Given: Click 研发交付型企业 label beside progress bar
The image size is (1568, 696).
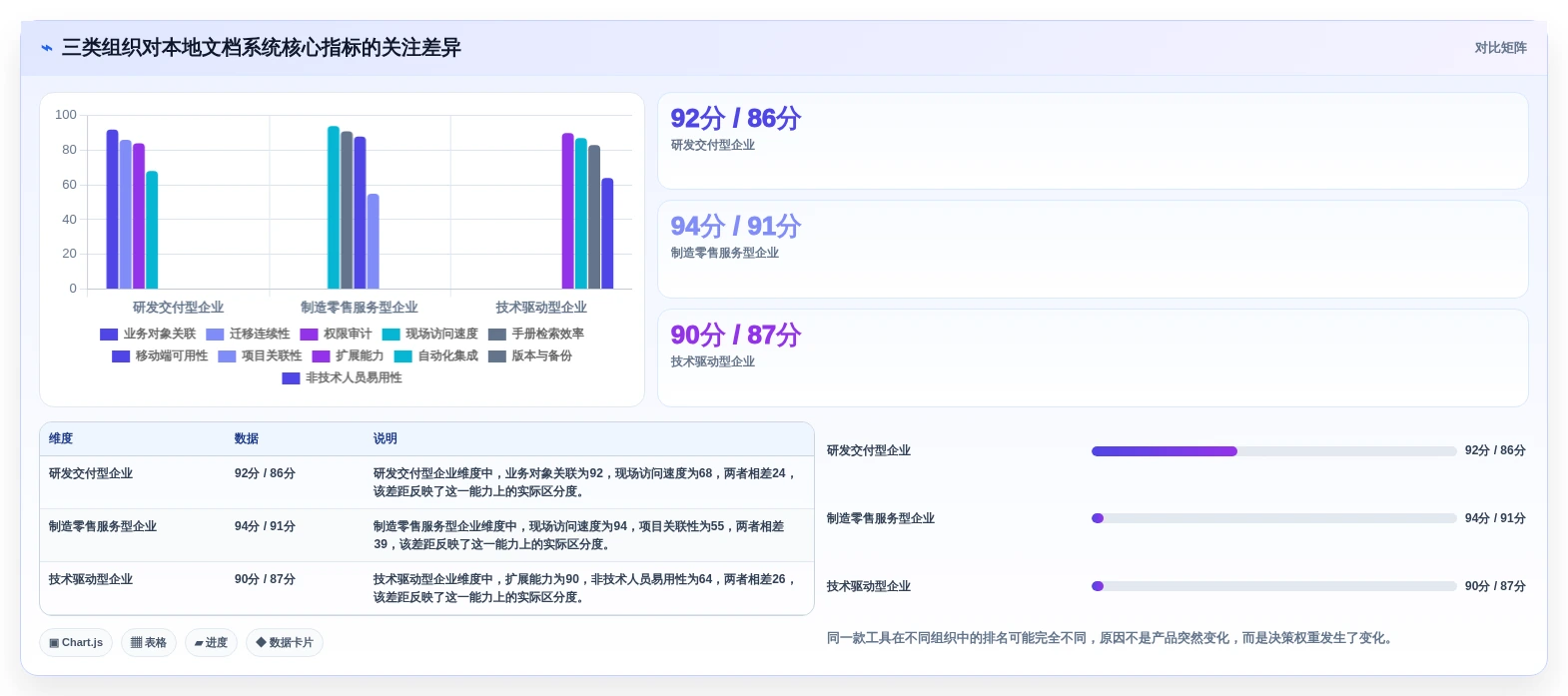Looking at the screenshot, I should pyautogui.click(x=869, y=450).
